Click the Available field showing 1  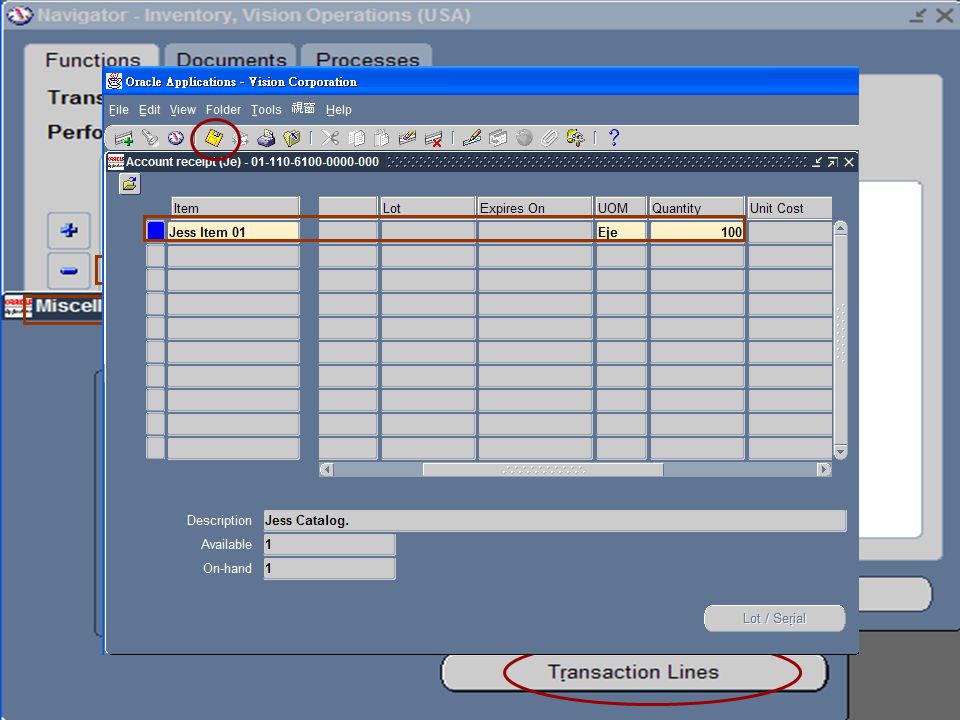(329, 544)
